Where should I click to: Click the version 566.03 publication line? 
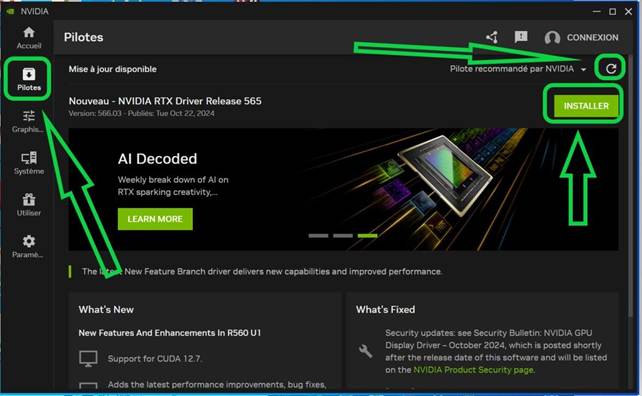141,113
